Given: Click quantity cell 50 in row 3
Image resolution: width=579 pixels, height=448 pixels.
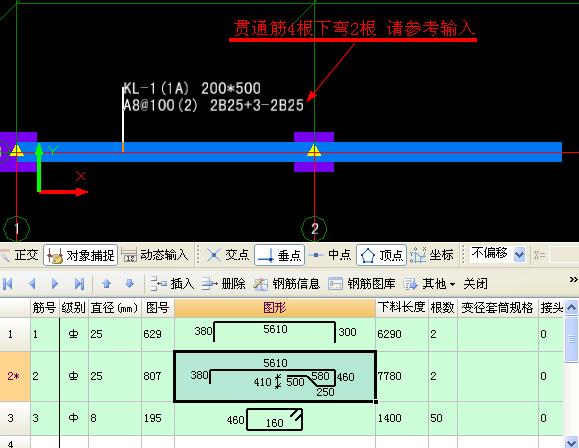Looking at the screenshot, I should tap(442, 418).
